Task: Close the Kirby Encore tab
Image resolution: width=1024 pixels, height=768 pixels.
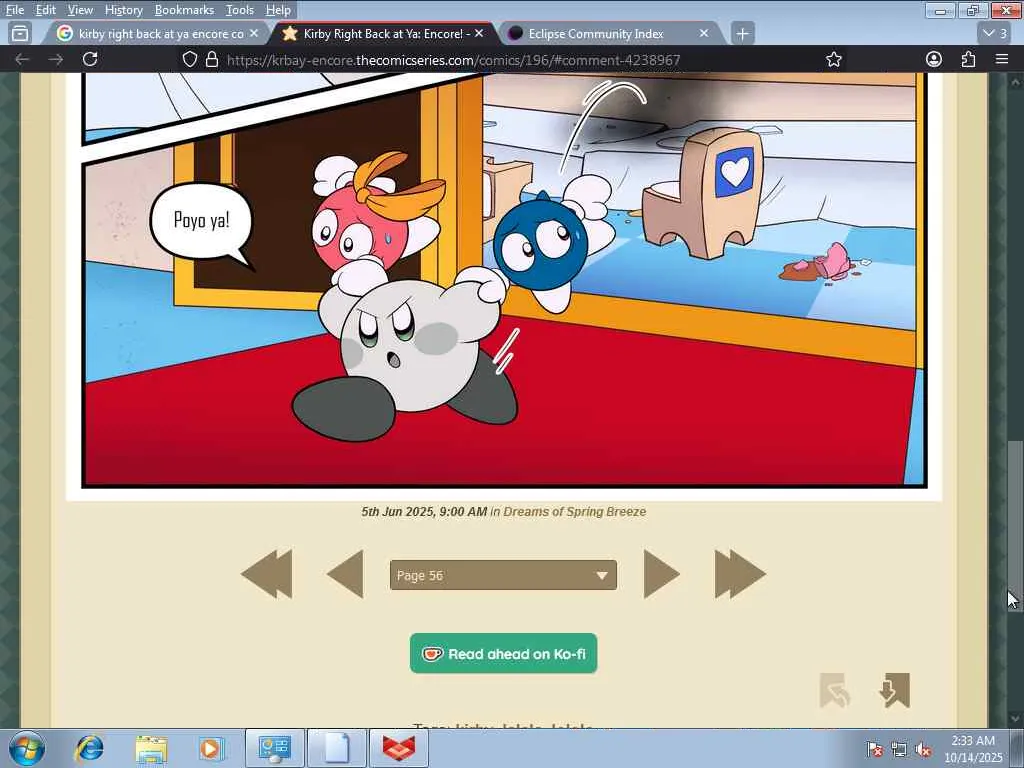Action: [x=479, y=33]
